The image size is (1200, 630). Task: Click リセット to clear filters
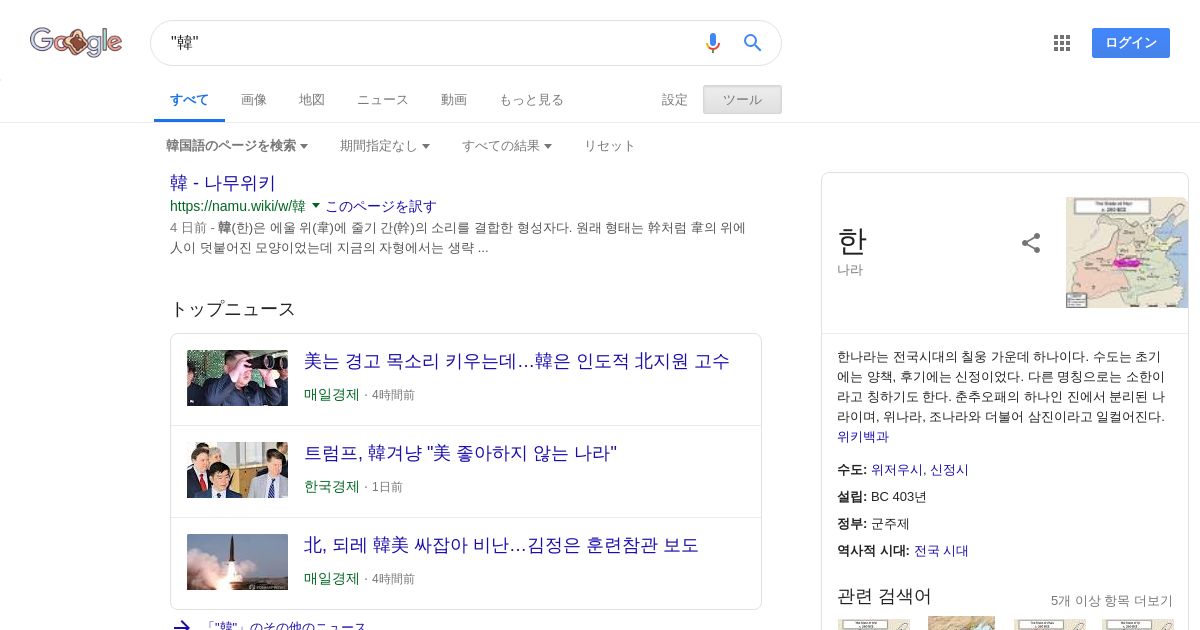[610, 146]
